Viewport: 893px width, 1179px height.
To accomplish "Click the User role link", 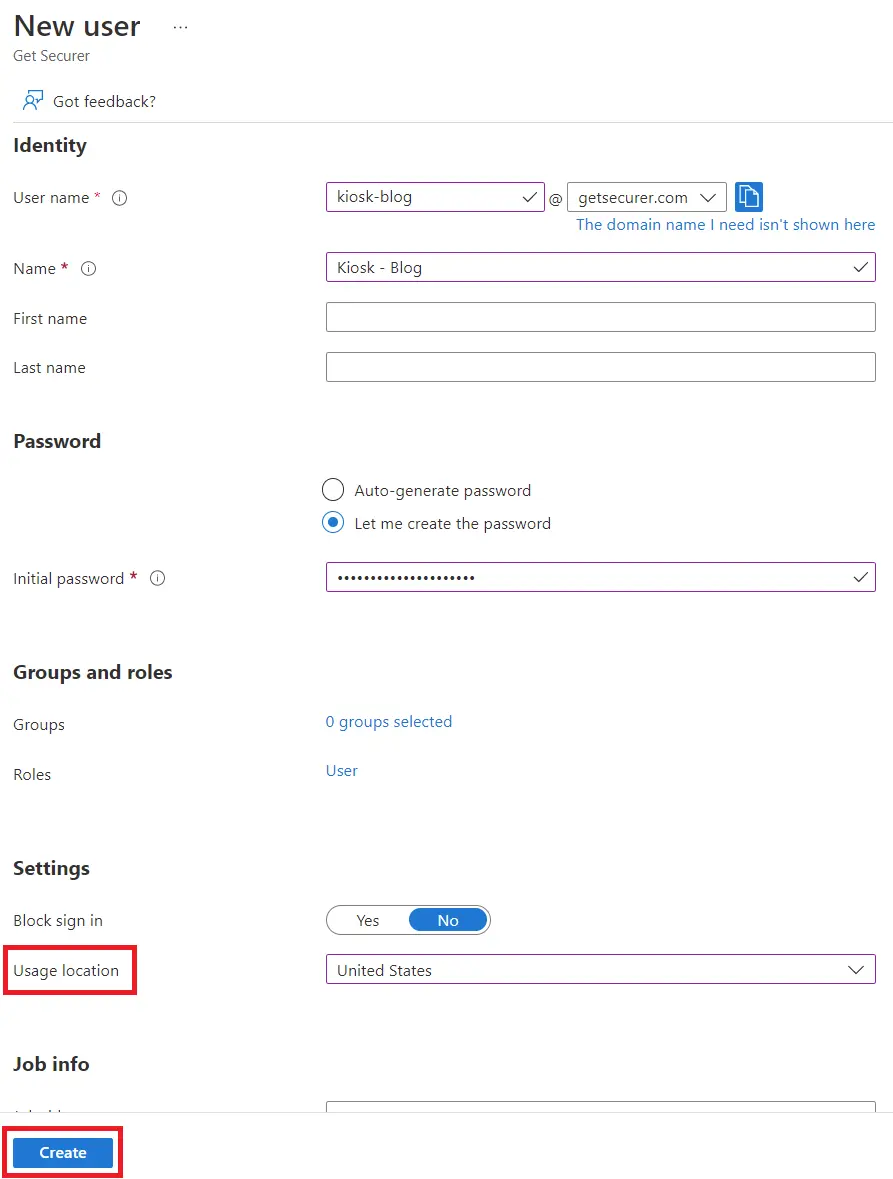I will click(x=342, y=771).
